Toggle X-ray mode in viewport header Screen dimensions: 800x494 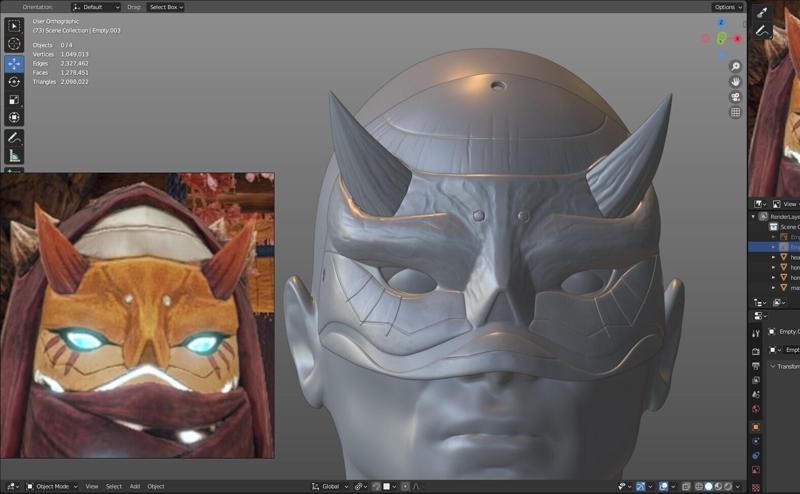point(686,486)
